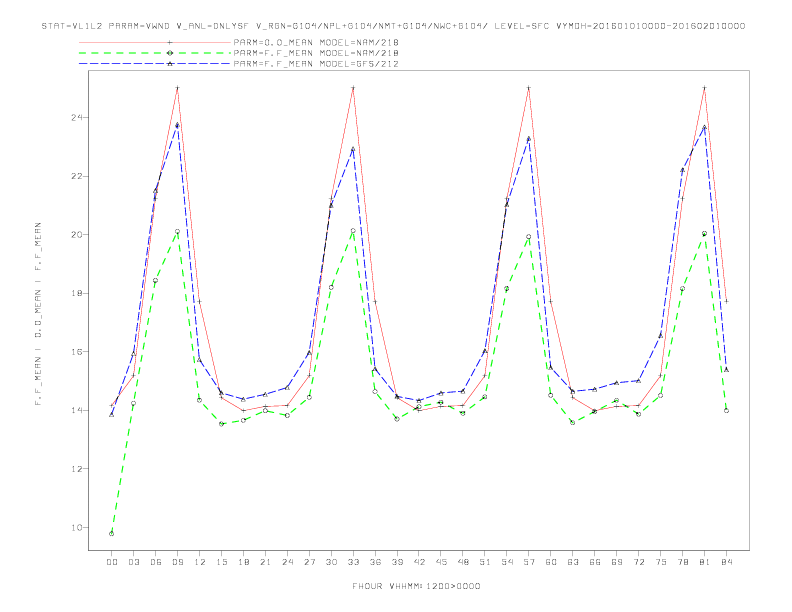Click the green circle data point at hour 84
792x612 pixels.
pyautogui.click(x=726, y=411)
